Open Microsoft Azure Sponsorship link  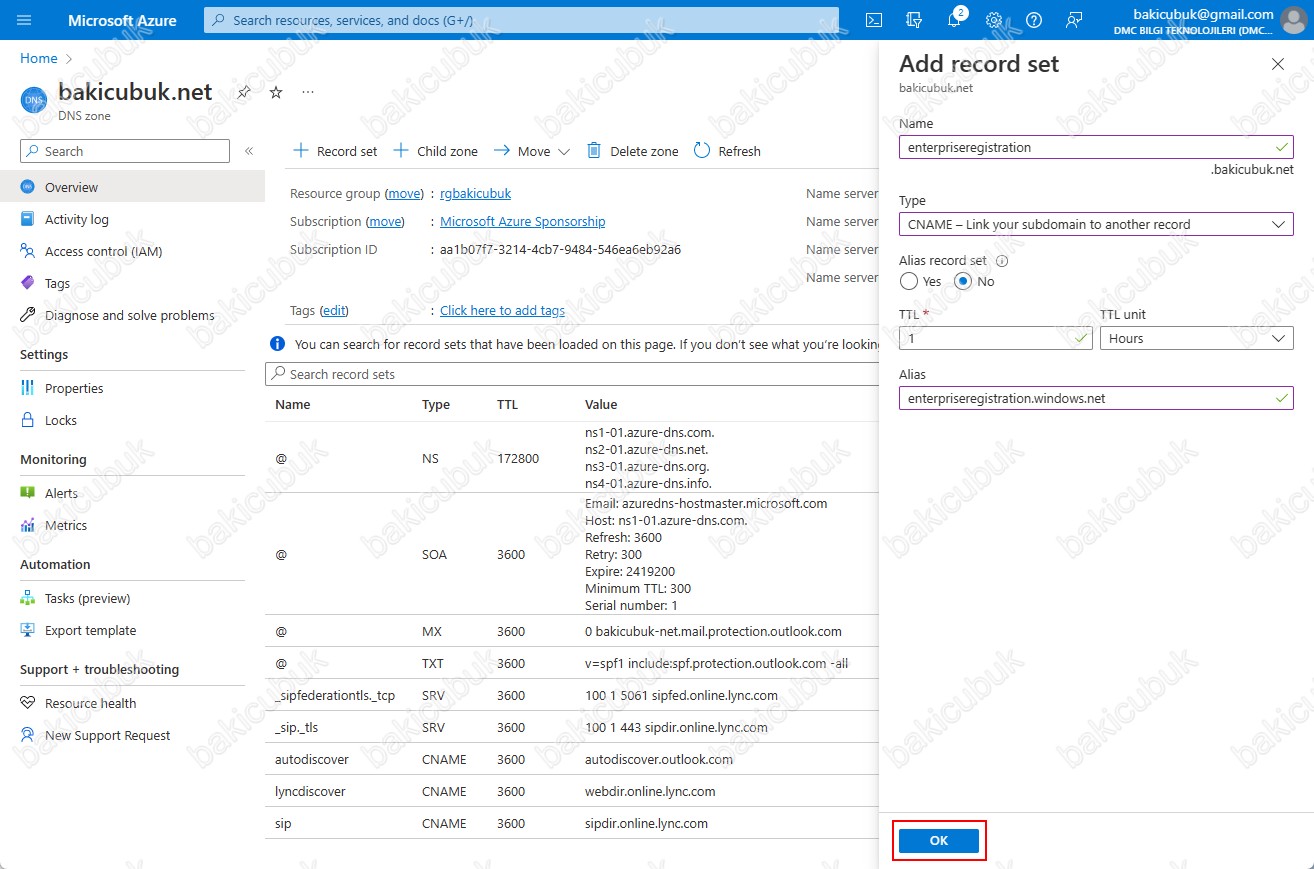(x=522, y=221)
